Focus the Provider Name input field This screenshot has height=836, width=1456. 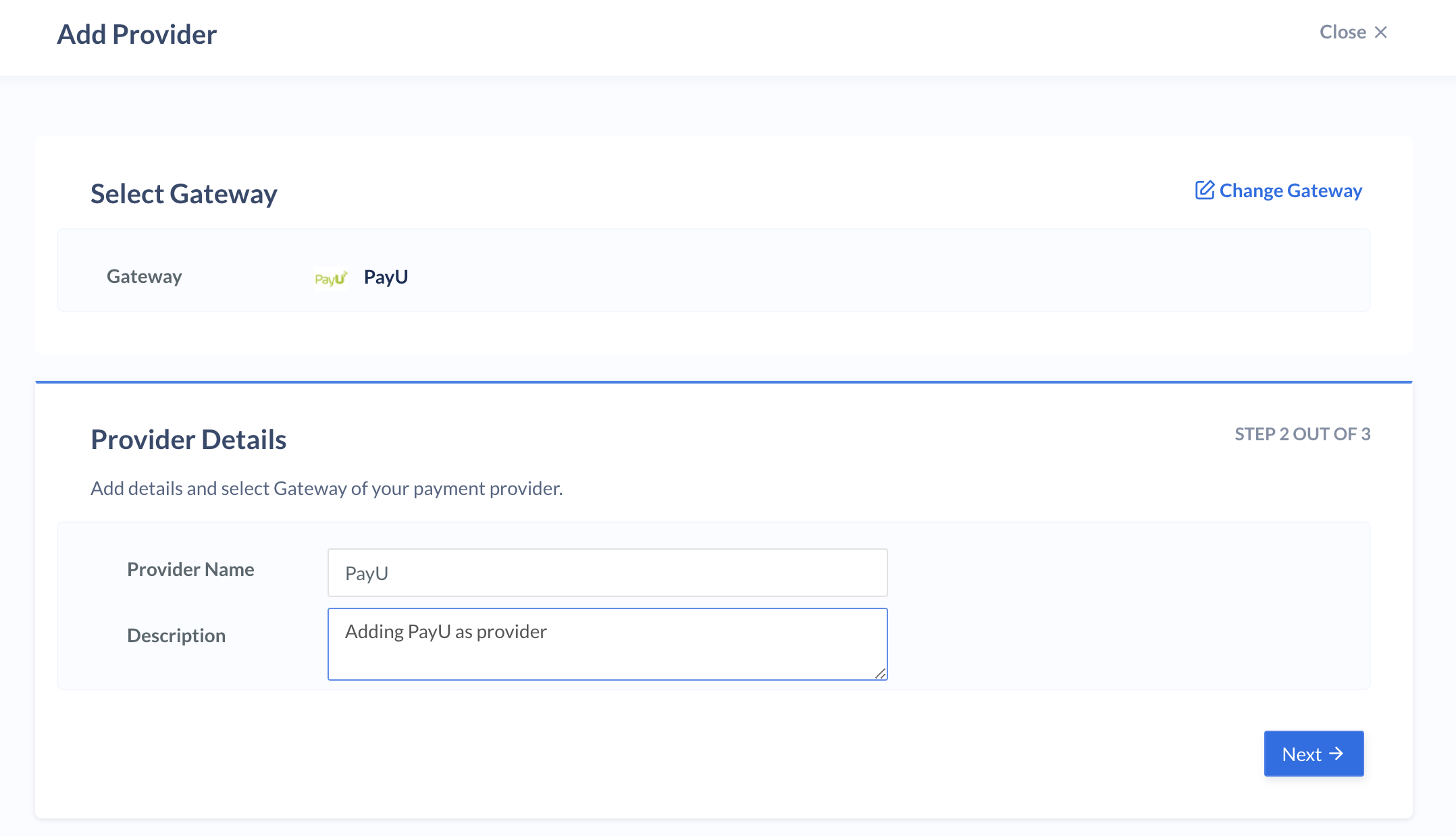607,573
